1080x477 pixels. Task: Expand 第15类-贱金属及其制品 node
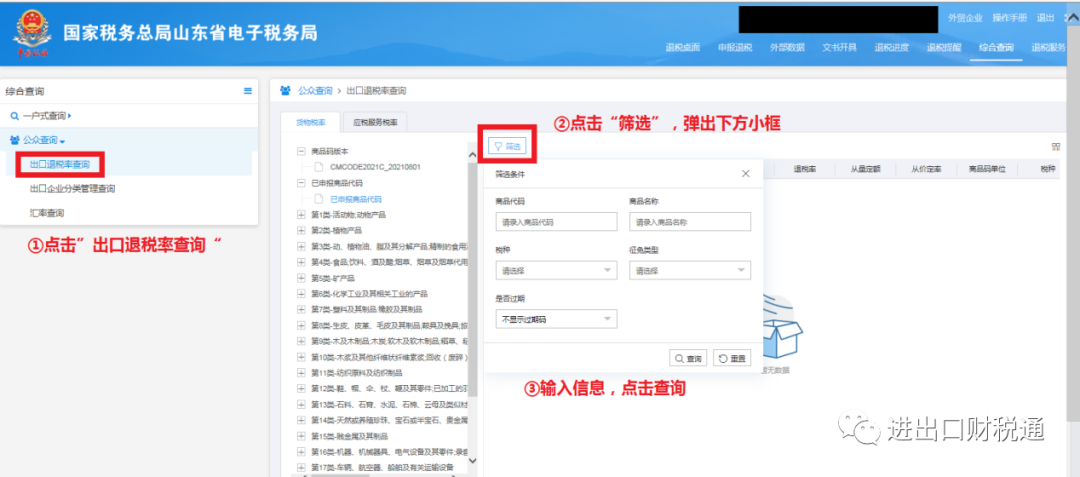(300, 436)
